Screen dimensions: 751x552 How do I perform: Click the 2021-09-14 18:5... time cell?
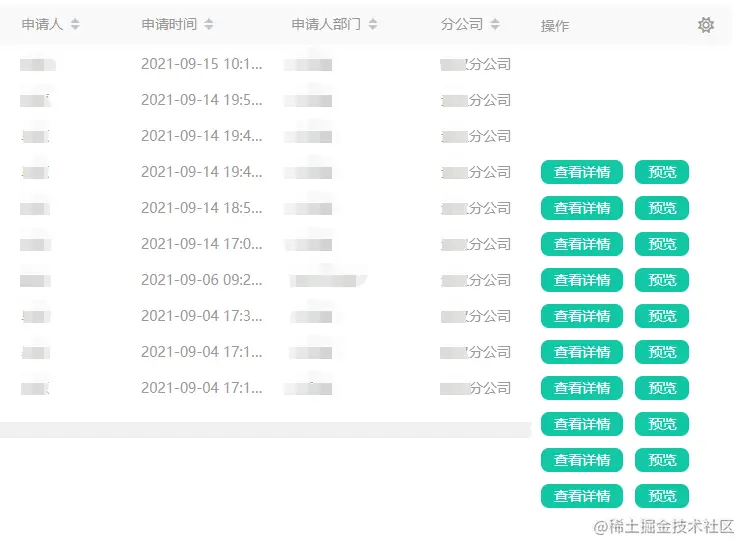point(202,208)
